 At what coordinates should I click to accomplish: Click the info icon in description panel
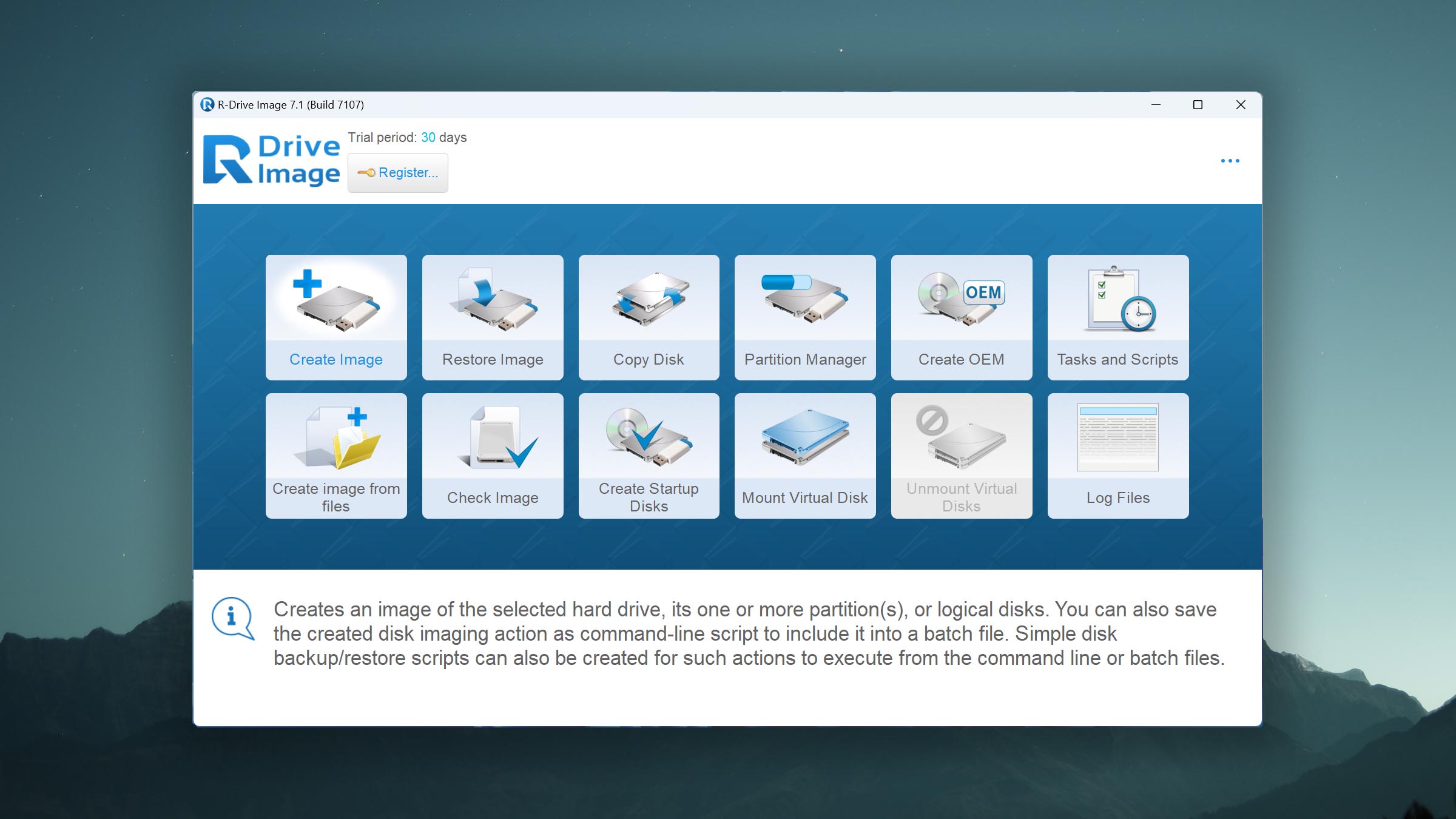coord(232,618)
